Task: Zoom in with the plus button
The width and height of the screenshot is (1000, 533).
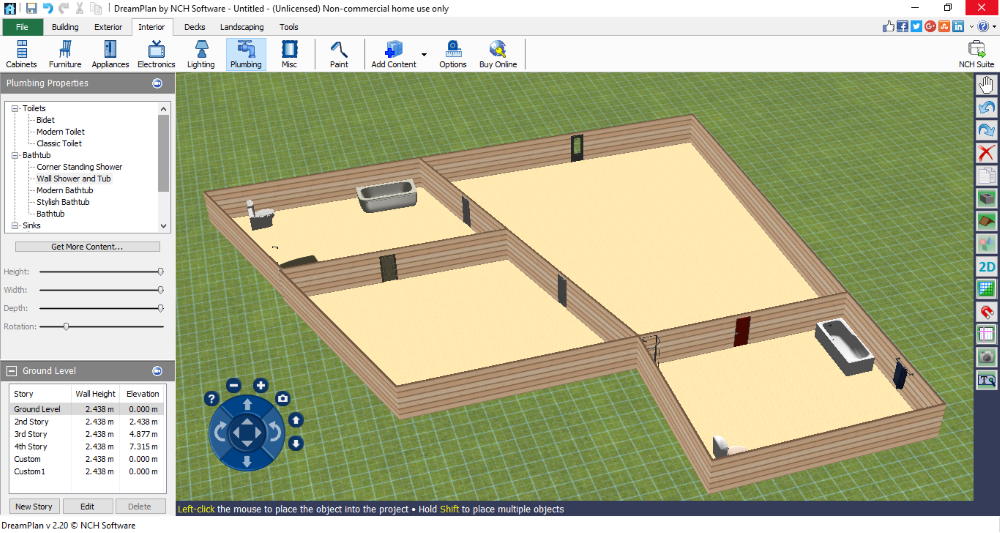Action: tap(260, 385)
